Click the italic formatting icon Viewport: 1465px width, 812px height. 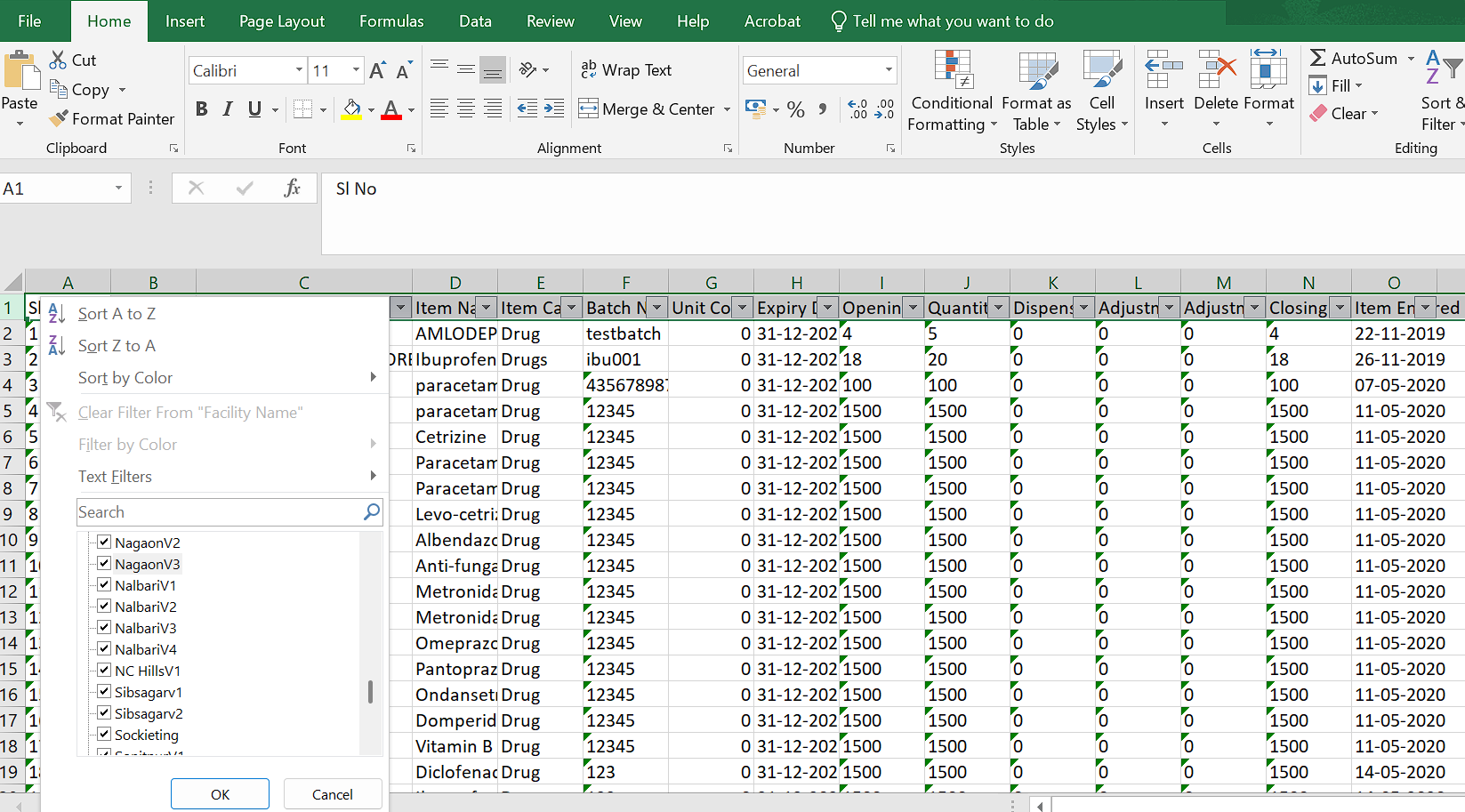[228, 109]
